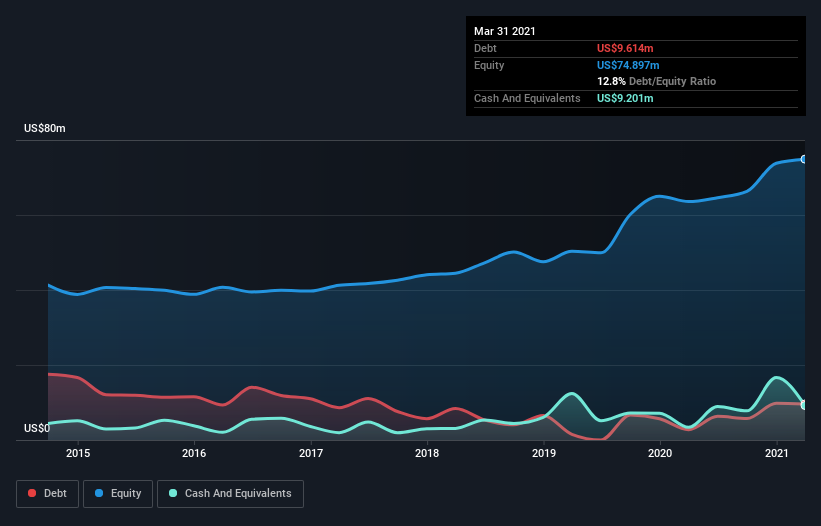Click the US$74.897m equity value
This screenshot has height=526, width=821.
pos(628,65)
